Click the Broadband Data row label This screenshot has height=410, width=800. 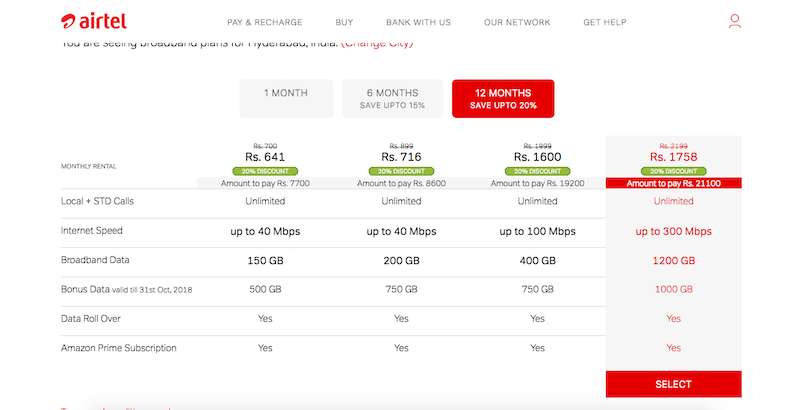[95, 260]
